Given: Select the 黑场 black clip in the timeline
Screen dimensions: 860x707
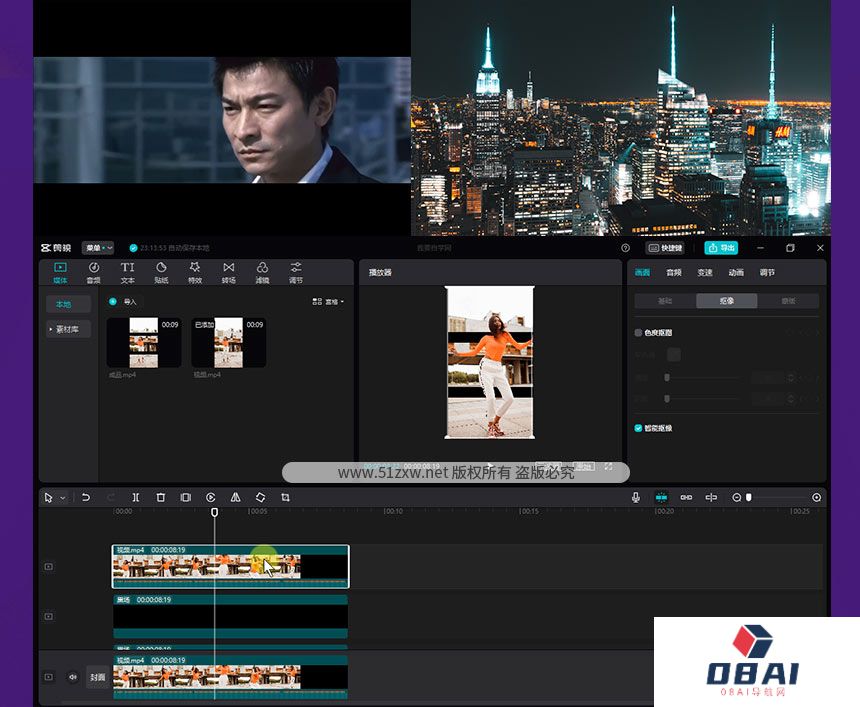Looking at the screenshot, I should click(x=230, y=616).
